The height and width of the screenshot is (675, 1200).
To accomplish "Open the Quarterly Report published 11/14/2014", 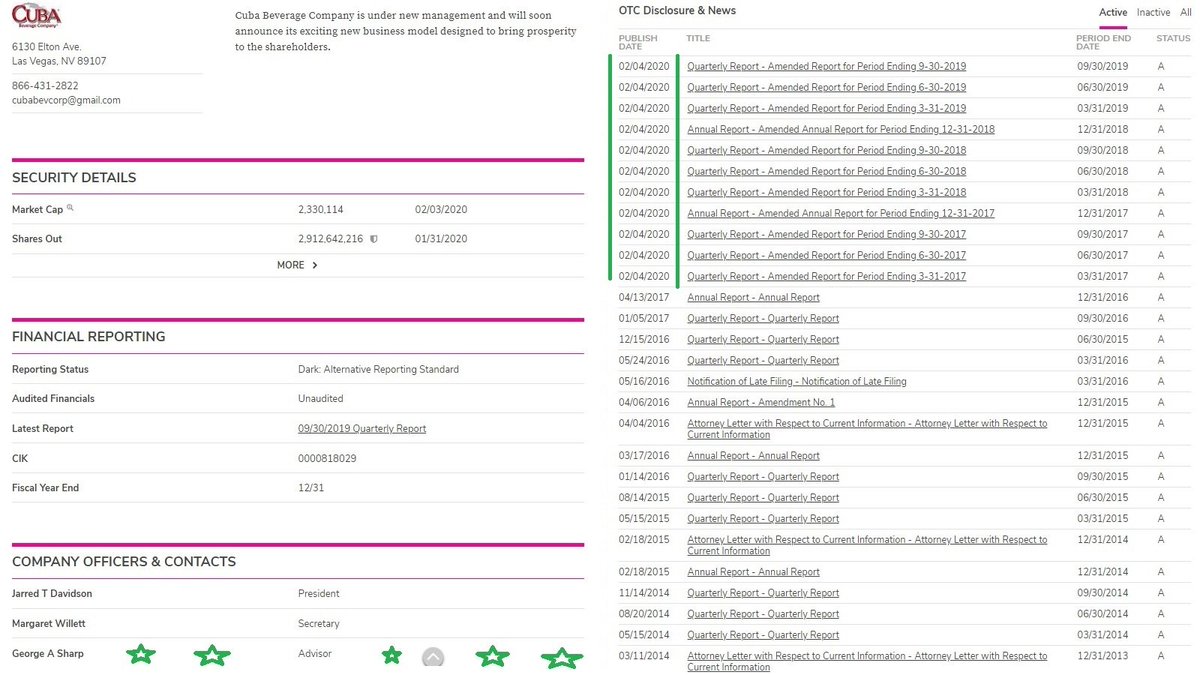I will (763, 592).
